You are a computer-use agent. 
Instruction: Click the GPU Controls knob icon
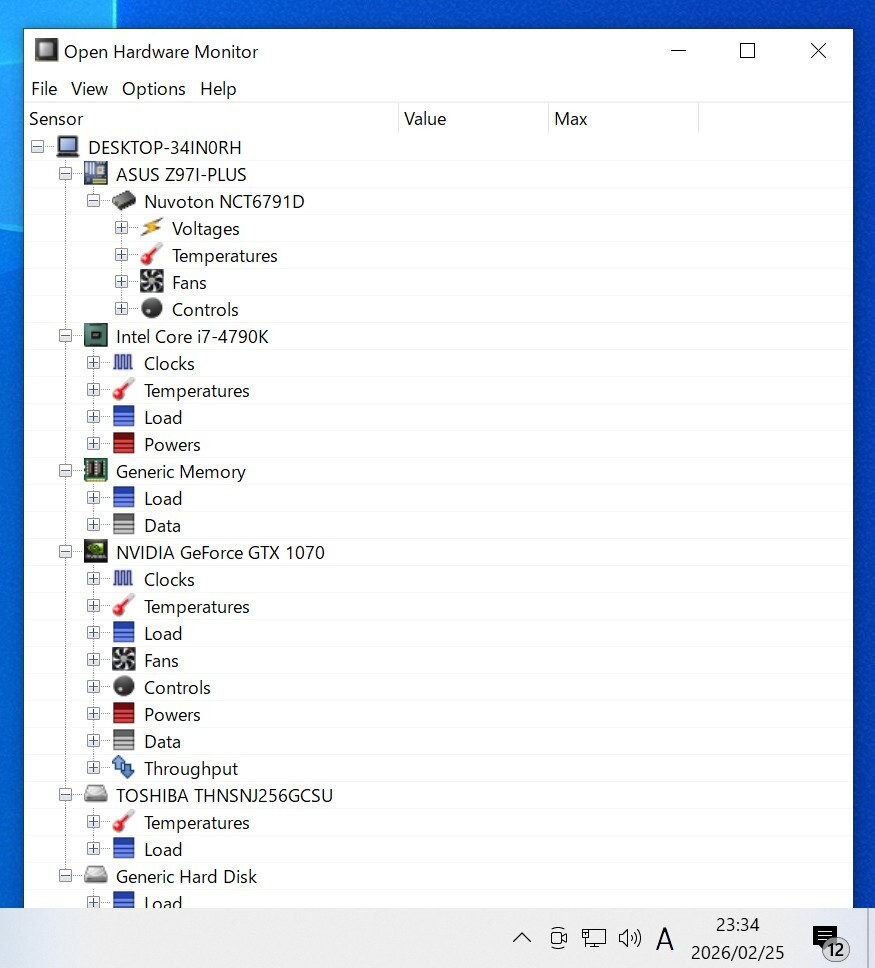pyautogui.click(x=124, y=686)
